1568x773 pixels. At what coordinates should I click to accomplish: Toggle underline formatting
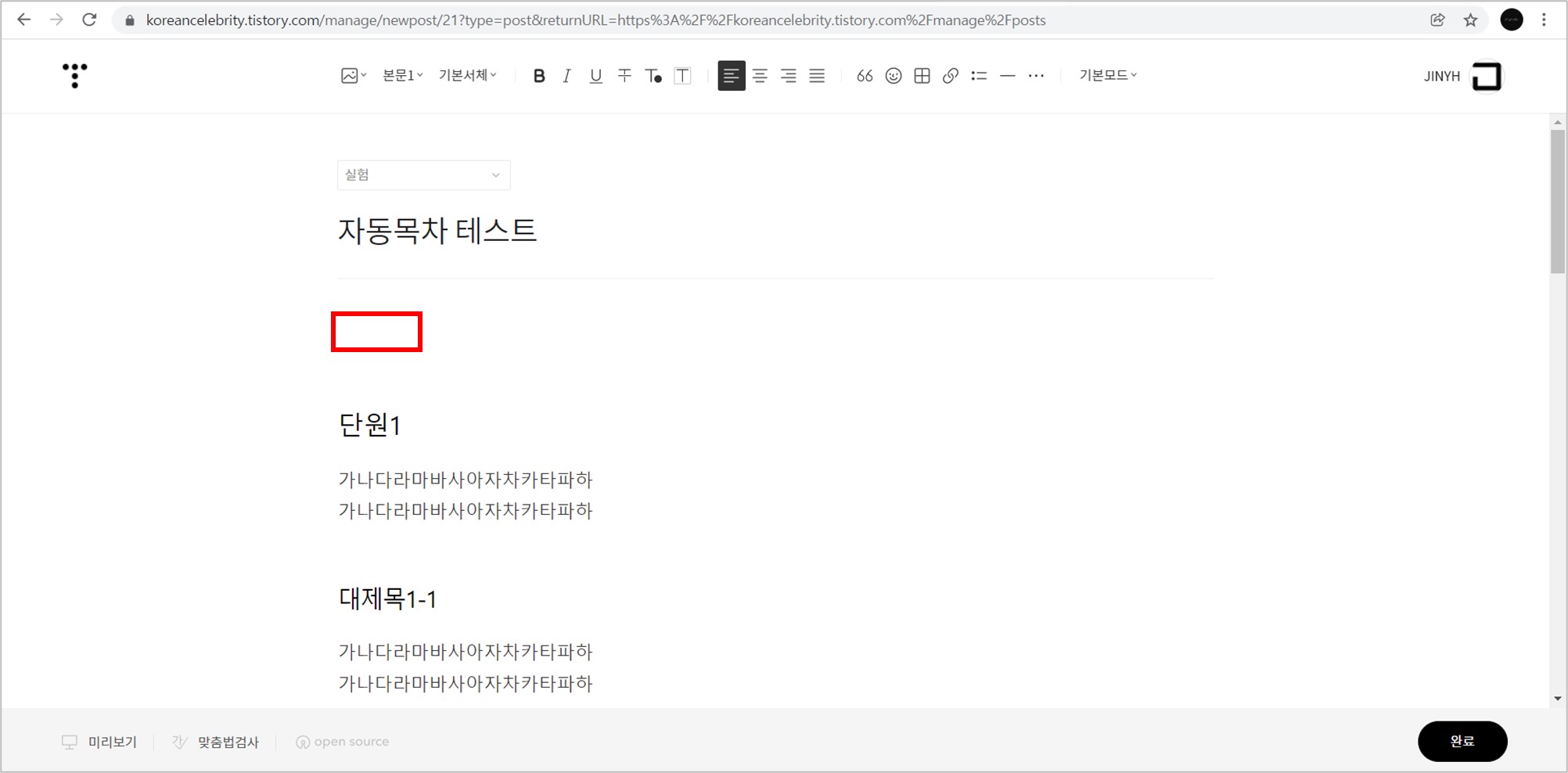[x=595, y=76]
